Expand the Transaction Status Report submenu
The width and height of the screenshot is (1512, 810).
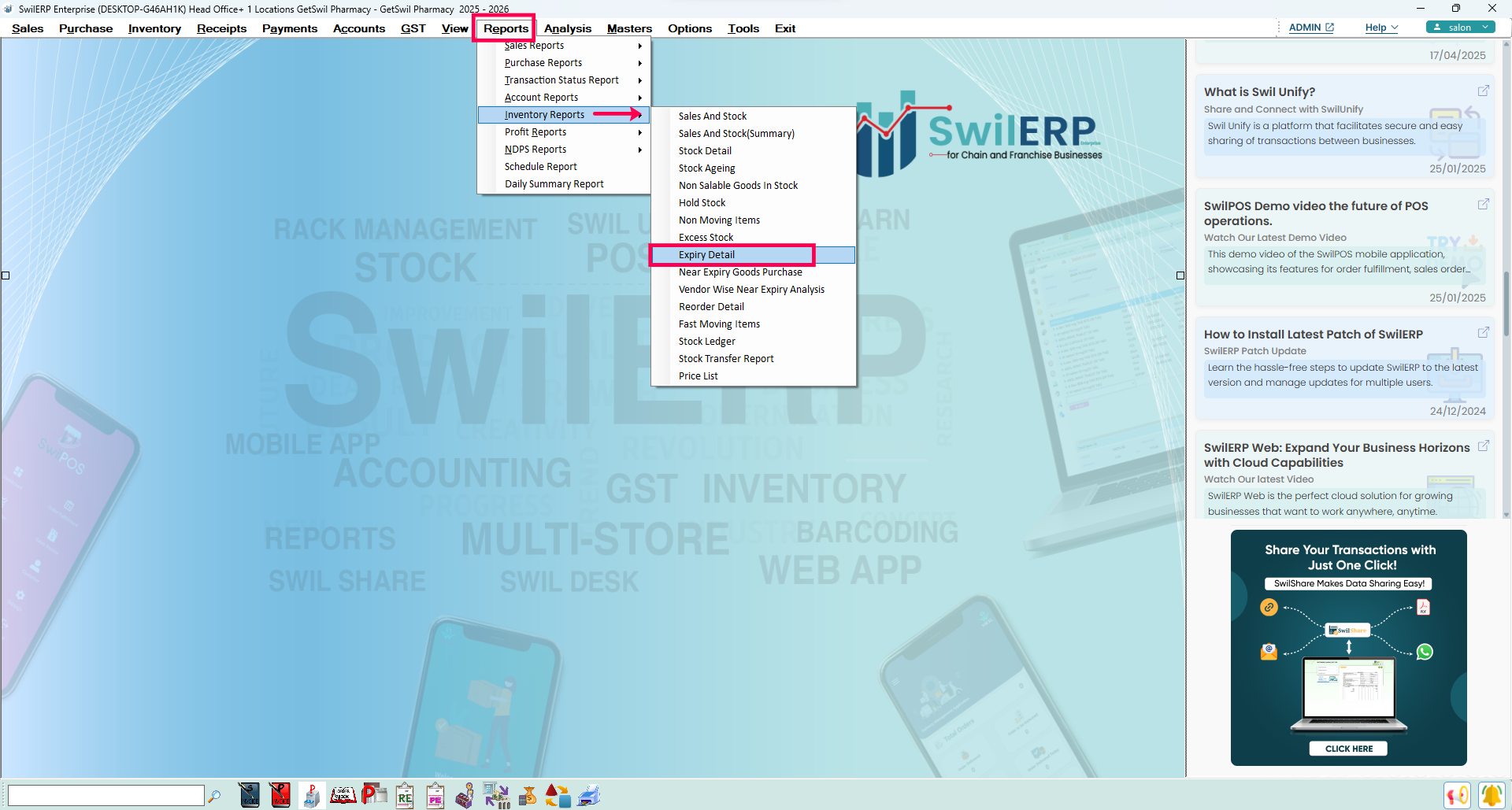click(x=564, y=80)
